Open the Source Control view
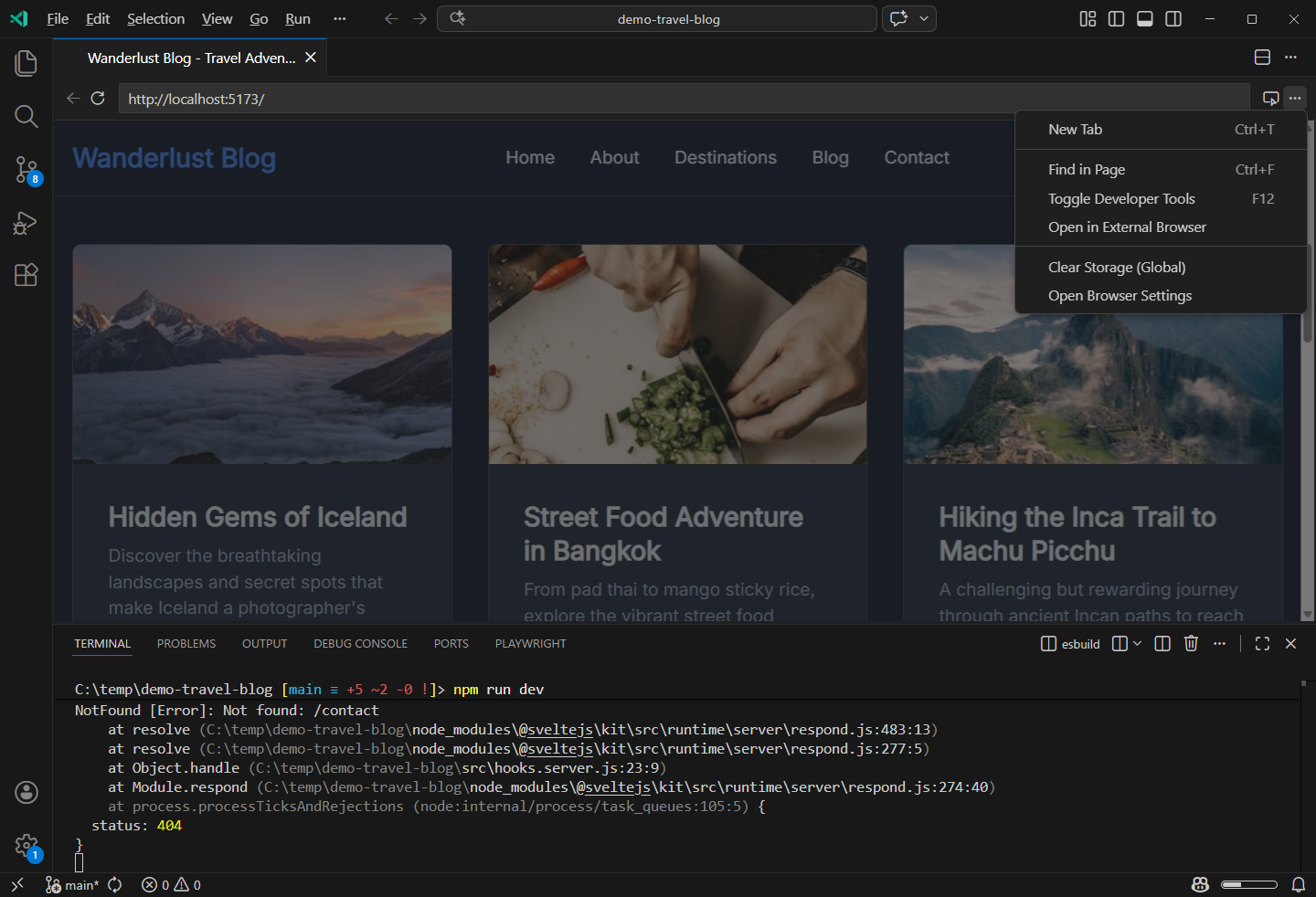 [26, 169]
